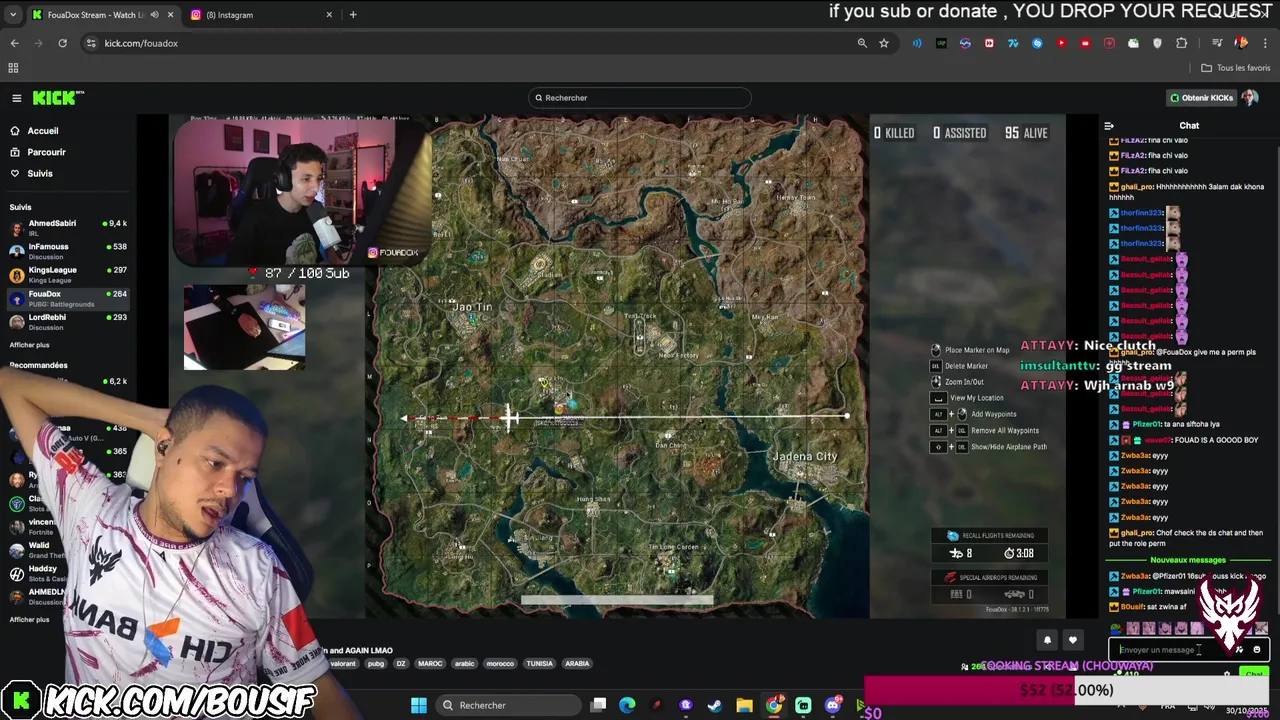Open Steam from the taskbar
This screenshot has width=1280, height=720.
(715, 705)
